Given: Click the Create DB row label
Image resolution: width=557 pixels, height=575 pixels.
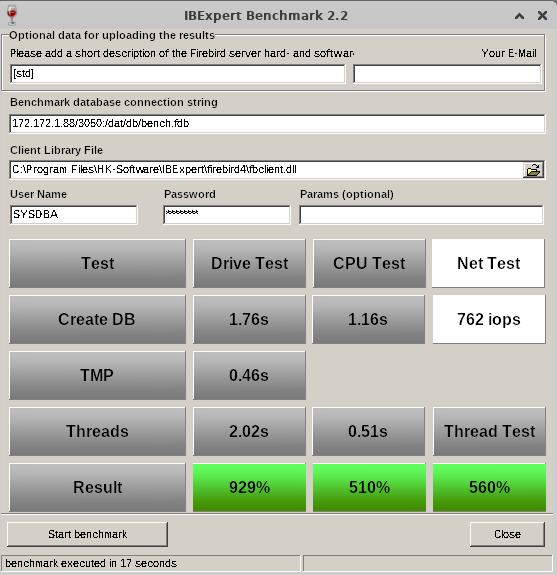Looking at the screenshot, I should click(98, 319).
